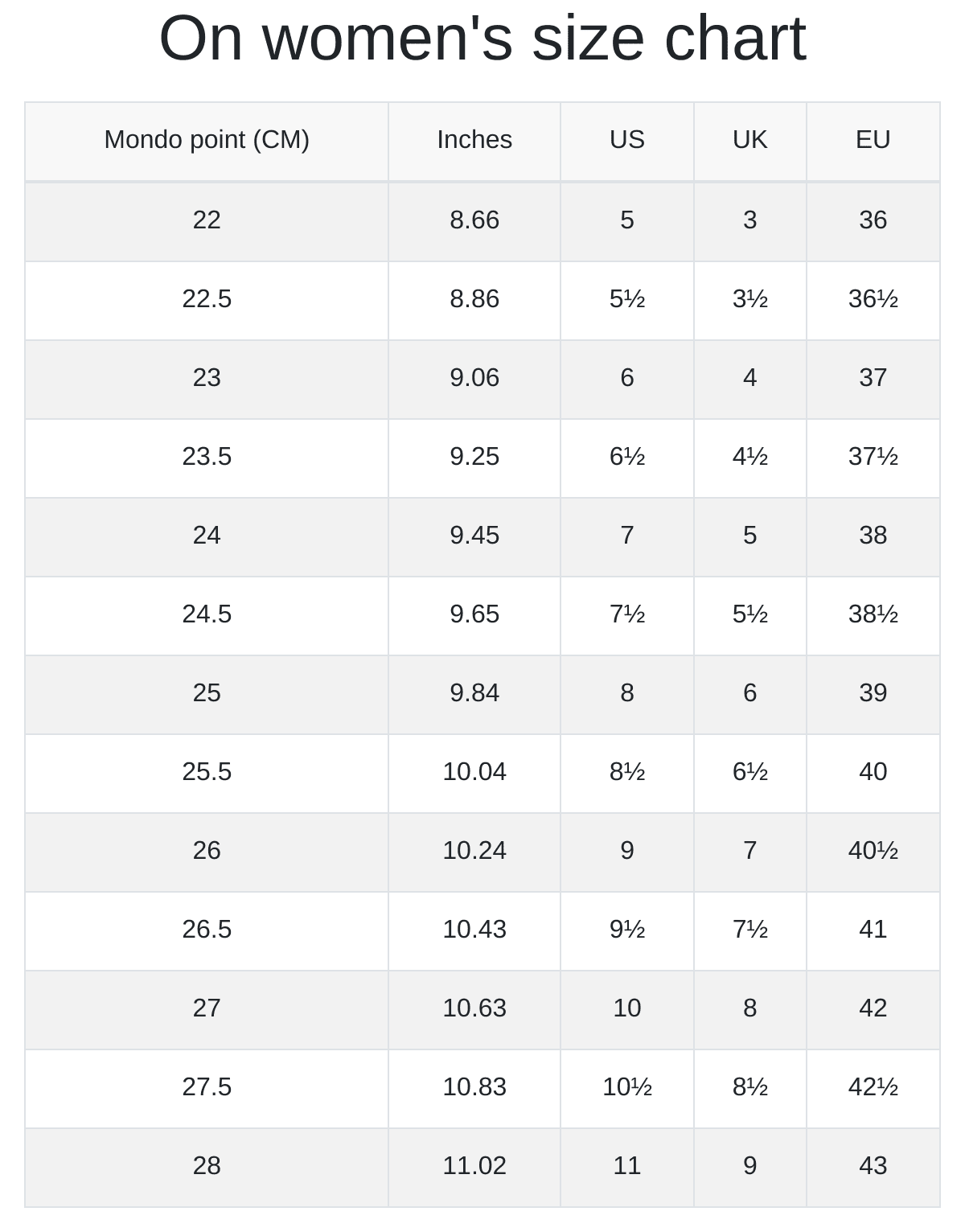Select the EU 36½ cell
Screen dimensions: 965x1232
coord(873,299)
